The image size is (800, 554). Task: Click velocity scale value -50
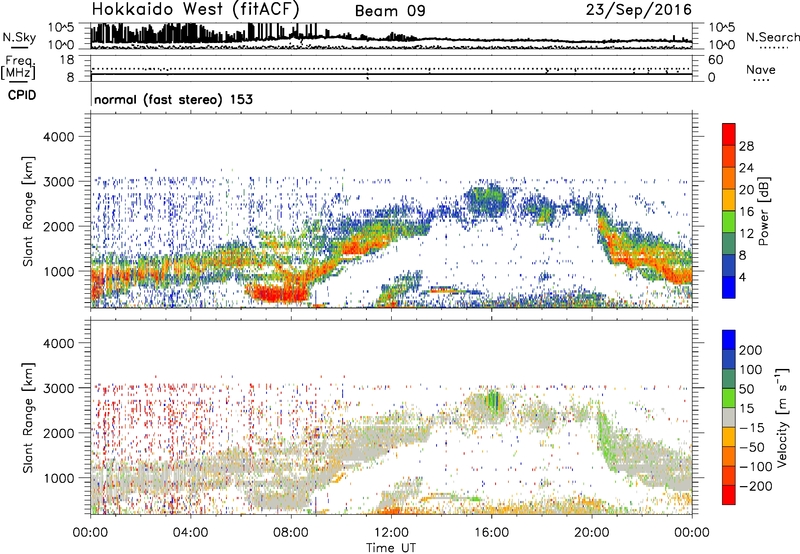pos(752,447)
